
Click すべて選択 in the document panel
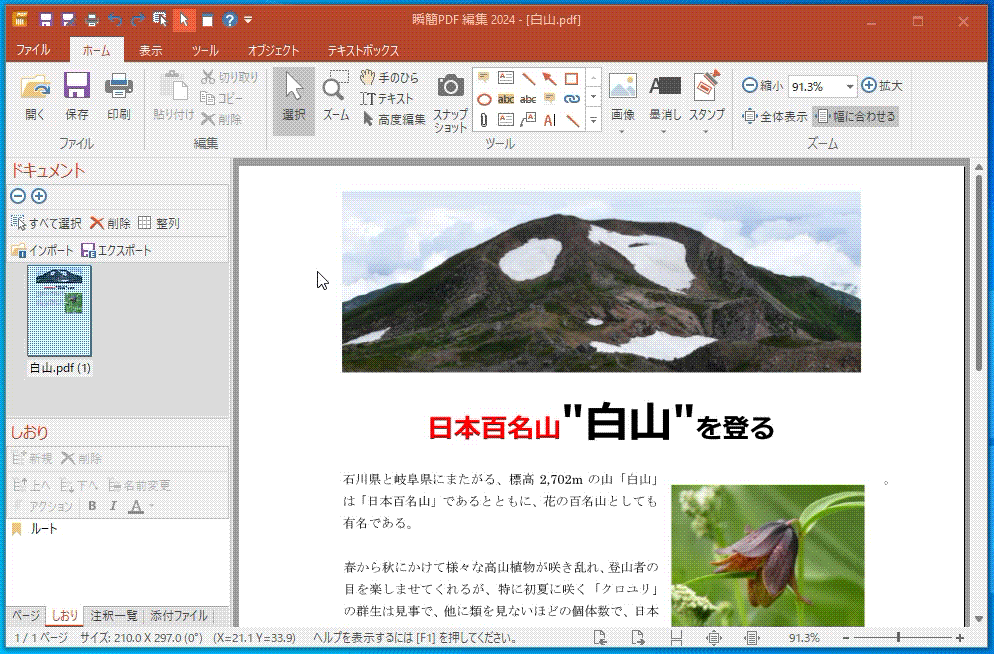coord(46,223)
